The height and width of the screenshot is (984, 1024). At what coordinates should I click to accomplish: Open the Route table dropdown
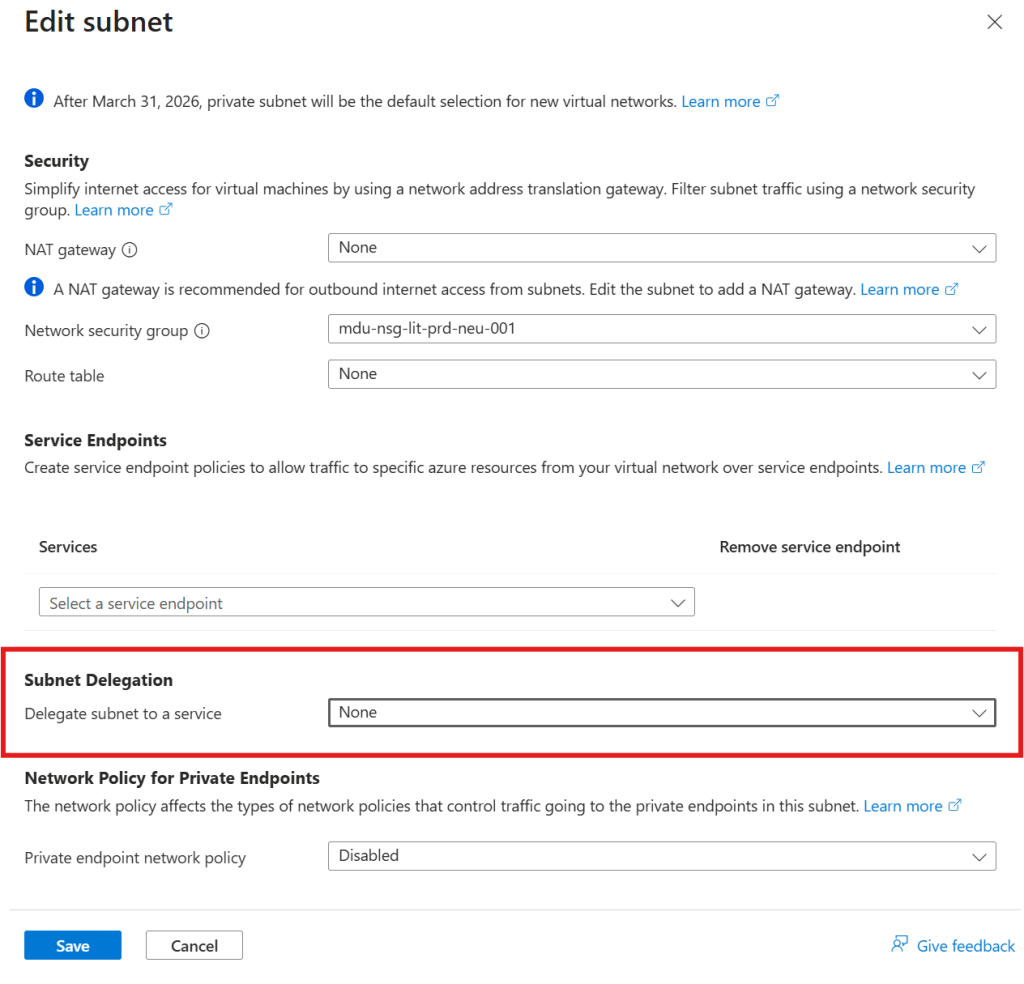(x=661, y=375)
